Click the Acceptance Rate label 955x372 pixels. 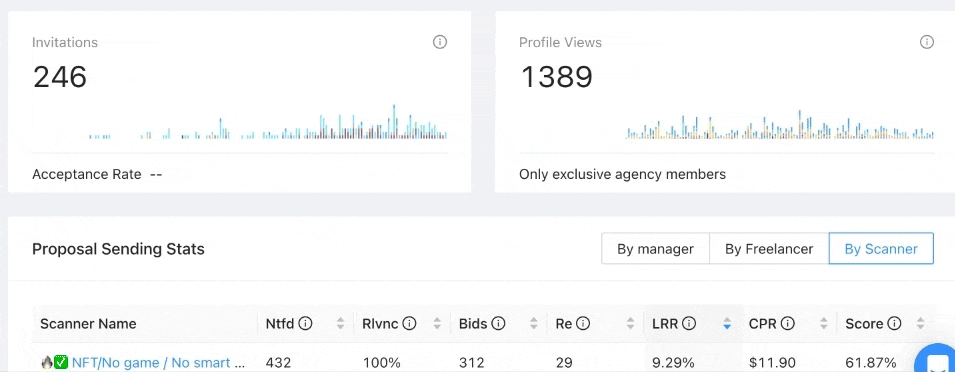click(86, 175)
